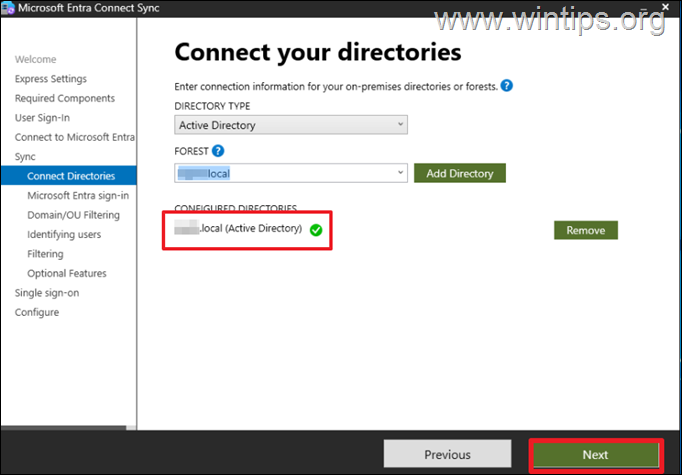Select Connect Directories sidebar item

click(x=69, y=176)
